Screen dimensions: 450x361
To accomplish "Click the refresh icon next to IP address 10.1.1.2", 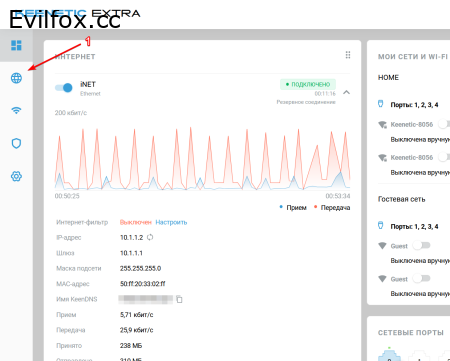I will click(150, 237).
